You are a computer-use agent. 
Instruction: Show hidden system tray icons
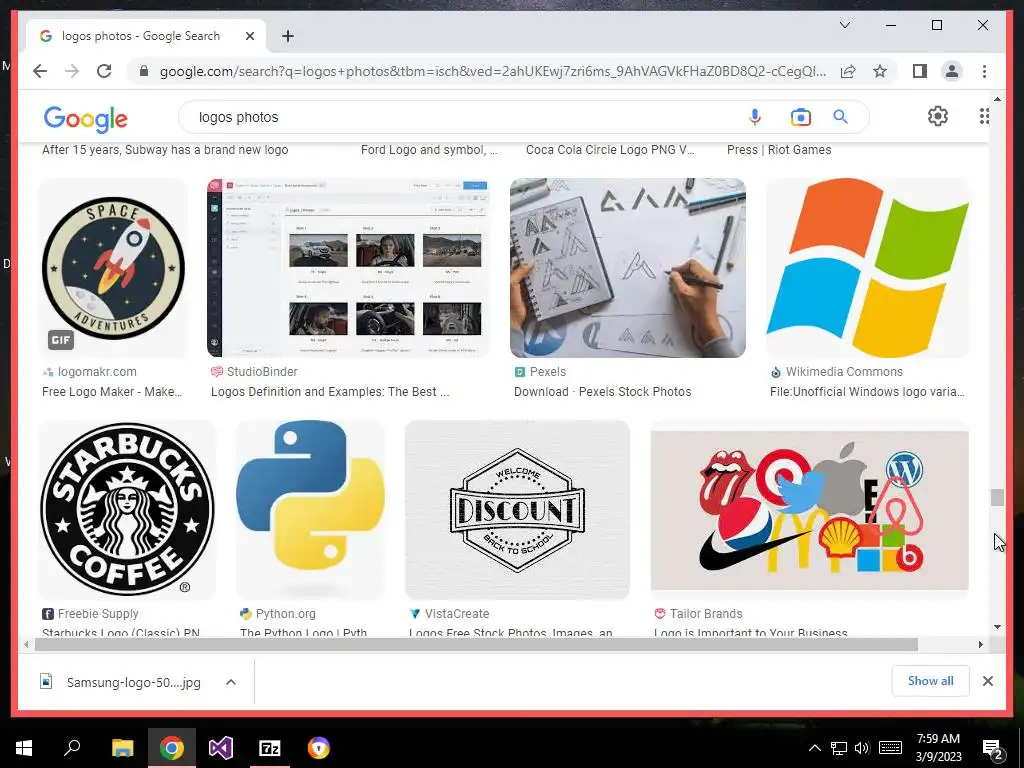814,748
